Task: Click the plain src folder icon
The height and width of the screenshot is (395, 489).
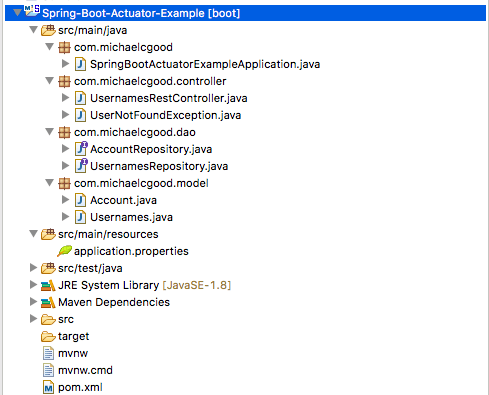Action: pos(48,320)
